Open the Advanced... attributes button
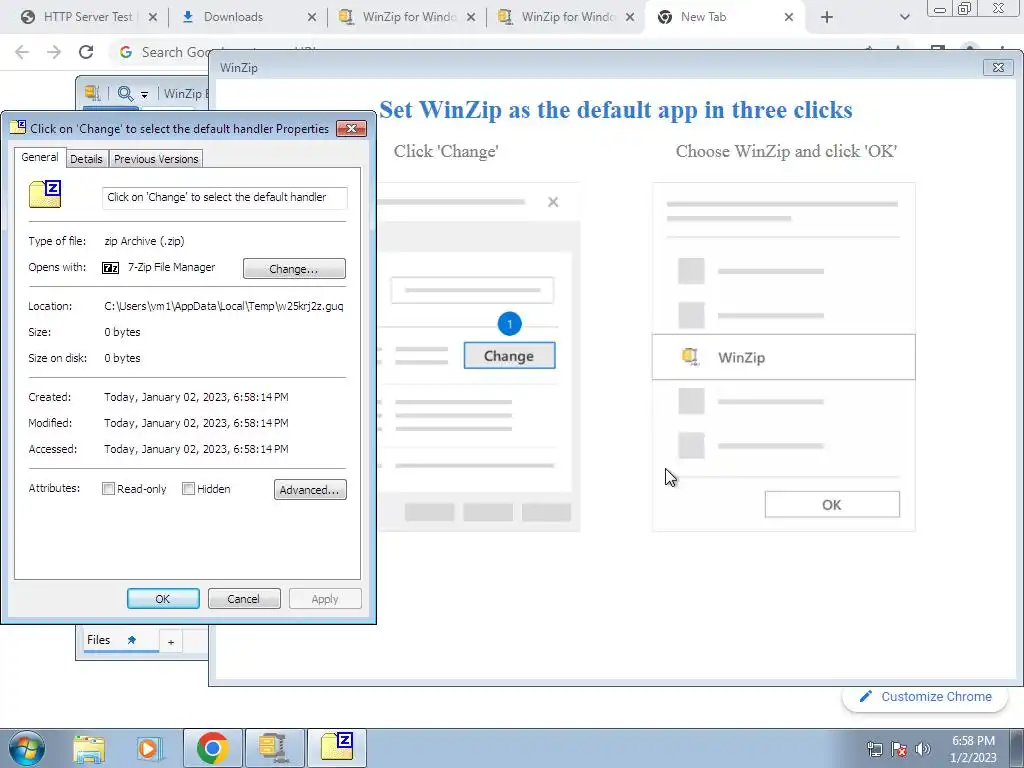Viewport: 1024px width, 768px height. coord(310,490)
